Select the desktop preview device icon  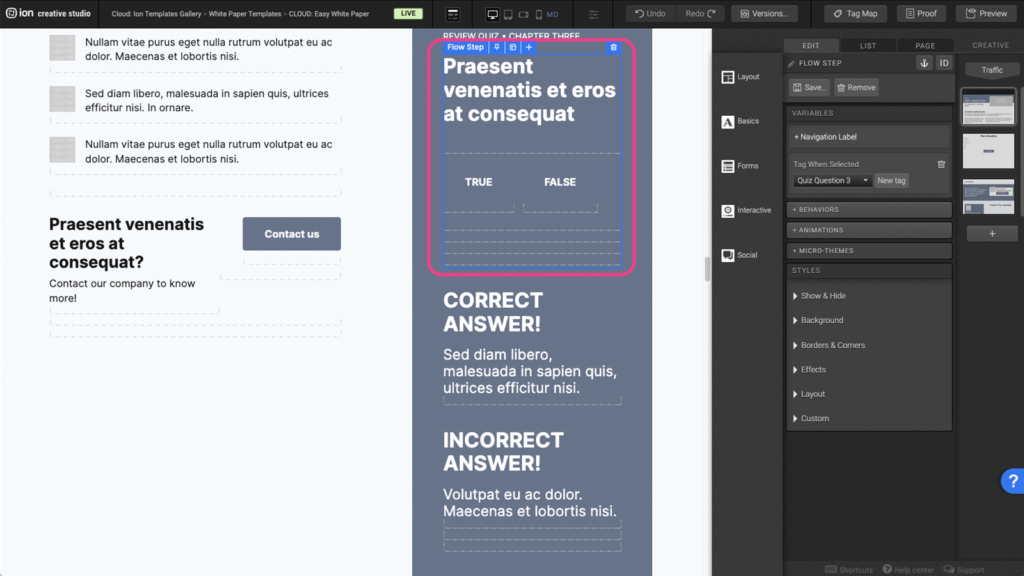click(492, 14)
